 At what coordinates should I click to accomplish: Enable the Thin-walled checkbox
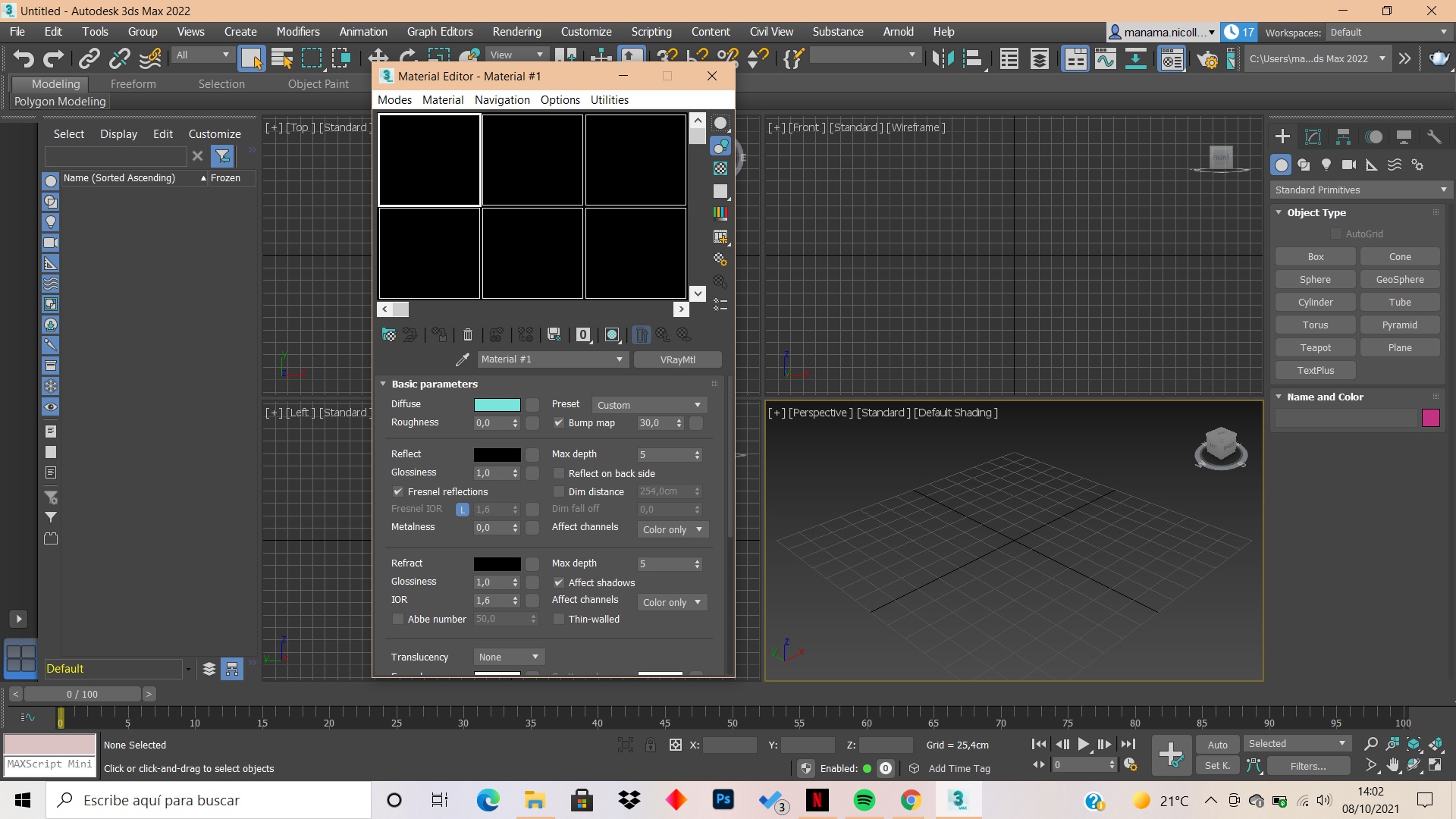(559, 620)
